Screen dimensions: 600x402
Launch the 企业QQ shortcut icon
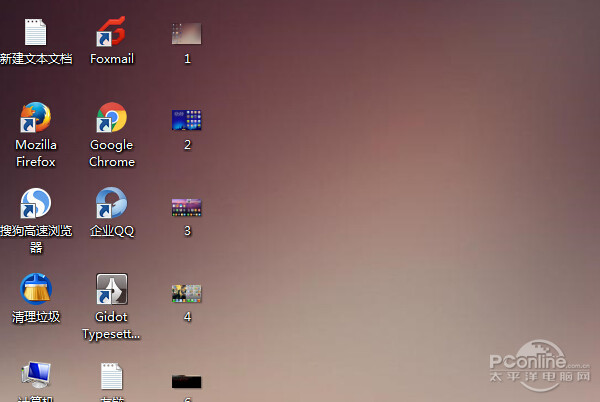pyautogui.click(x=111, y=203)
